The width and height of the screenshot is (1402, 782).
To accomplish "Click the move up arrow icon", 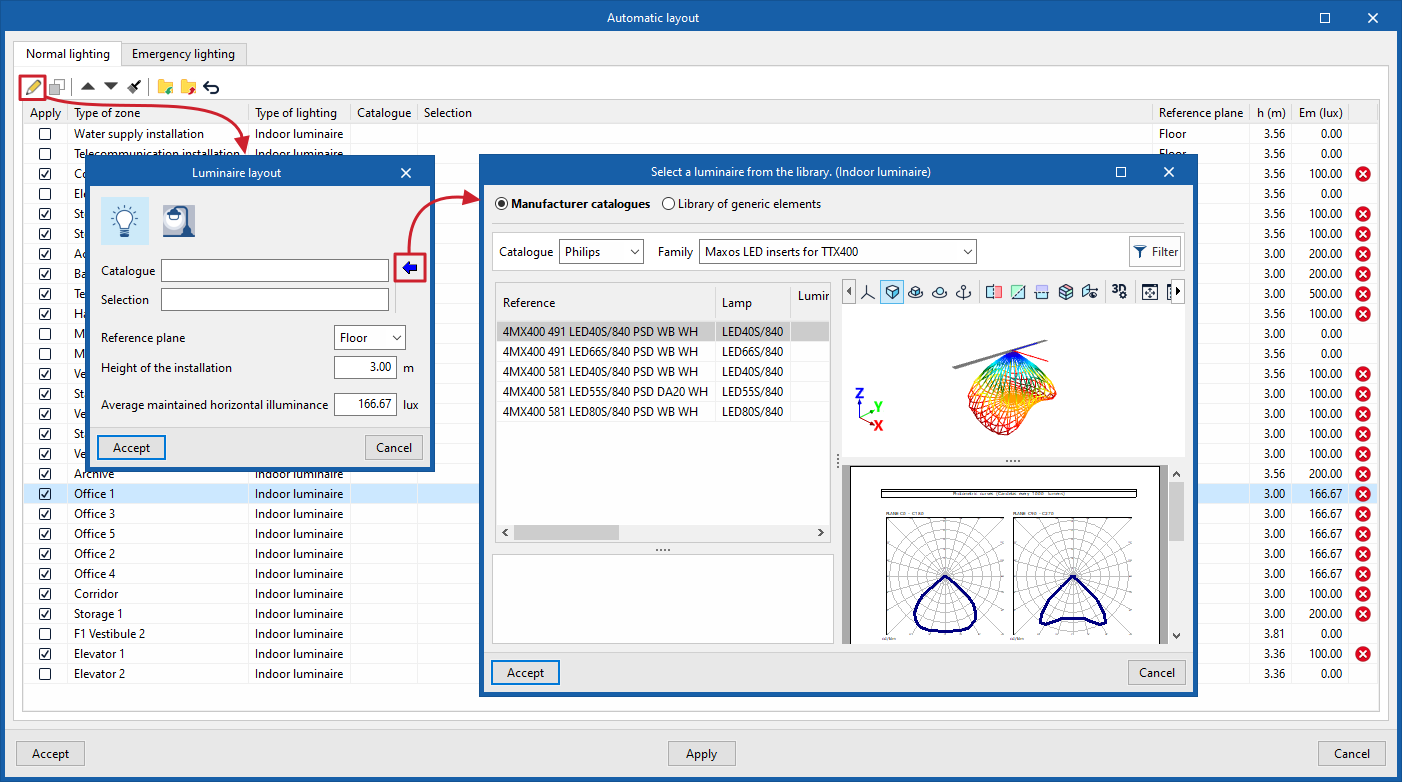I will tap(88, 87).
